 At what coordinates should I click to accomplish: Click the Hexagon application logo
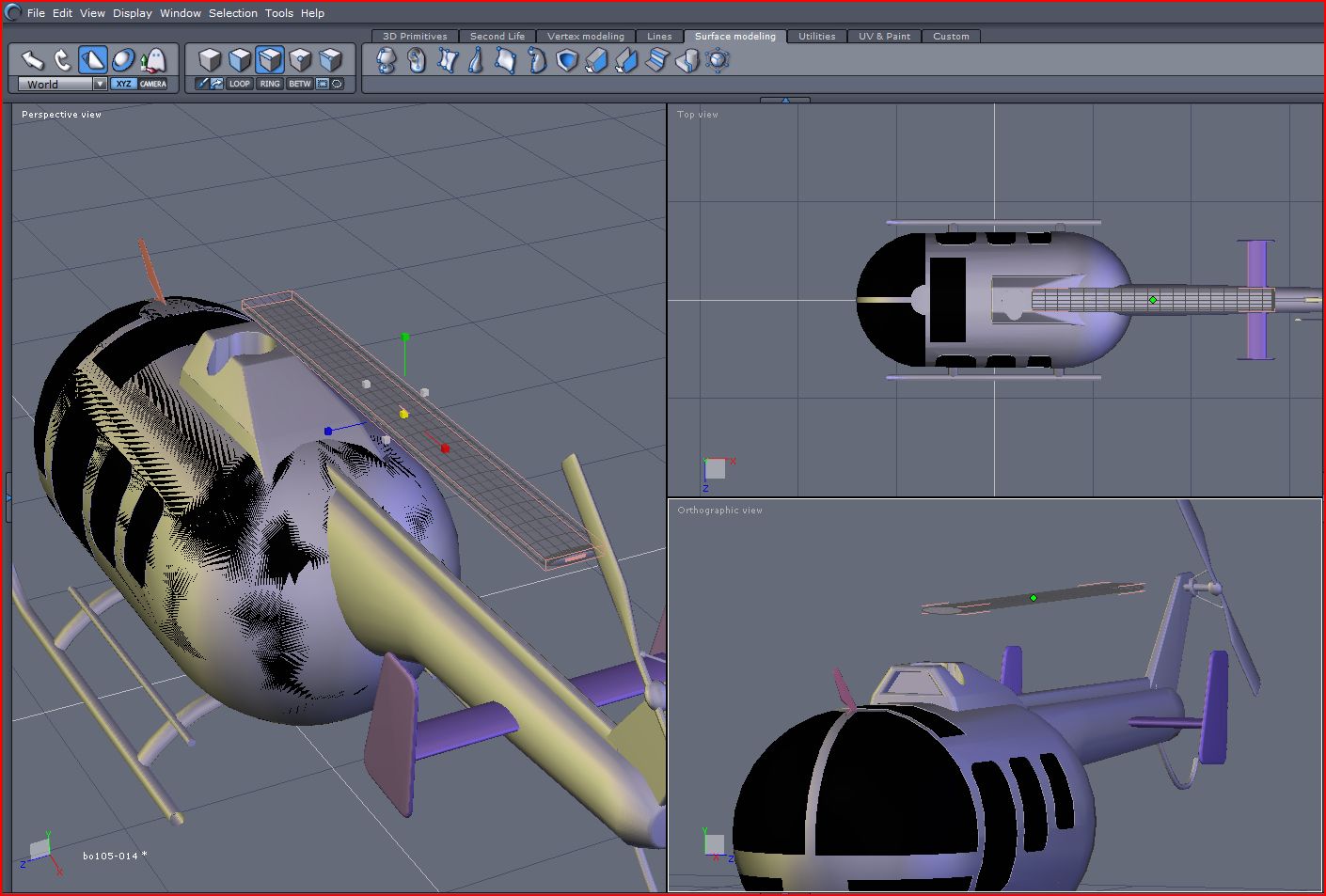coord(13,12)
